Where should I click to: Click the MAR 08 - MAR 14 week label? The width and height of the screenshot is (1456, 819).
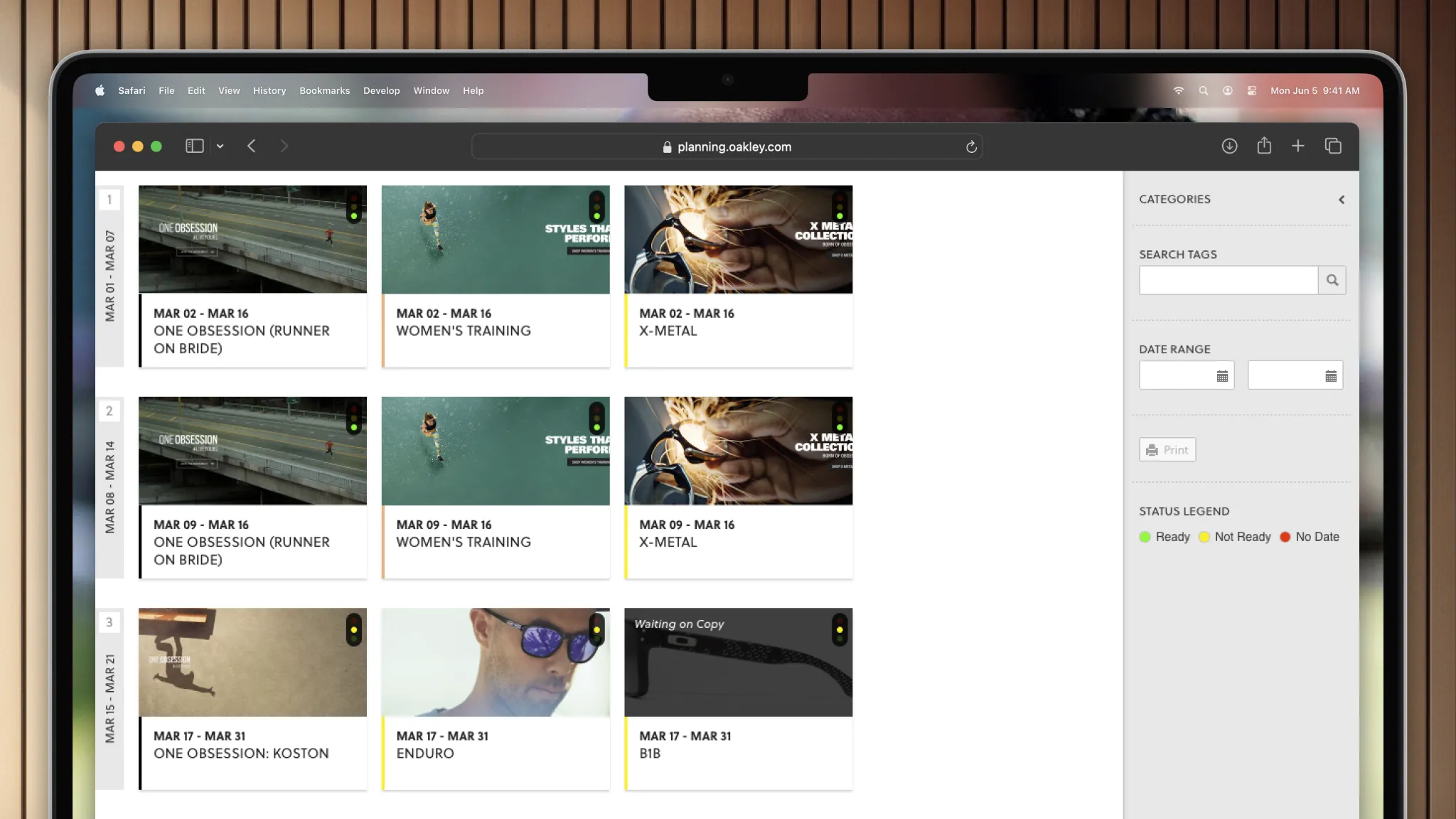(x=109, y=487)
